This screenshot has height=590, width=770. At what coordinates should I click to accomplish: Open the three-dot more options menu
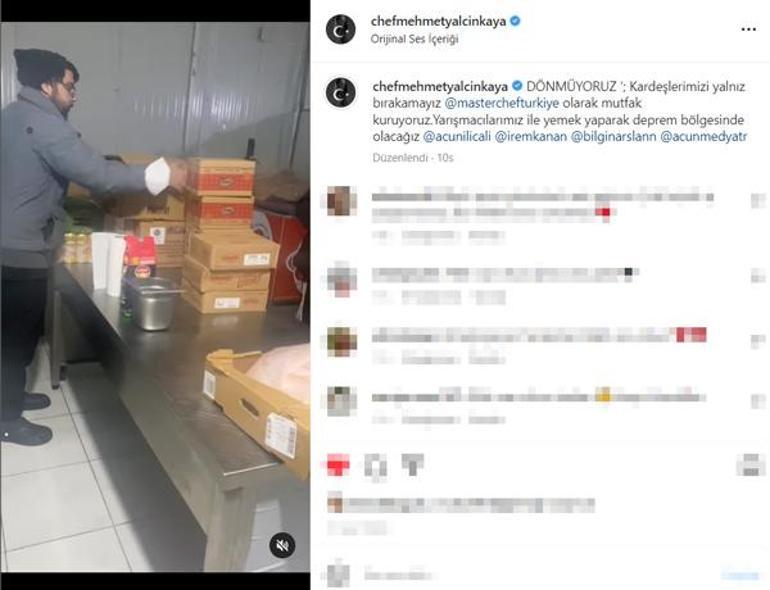(x=748, y=29)
